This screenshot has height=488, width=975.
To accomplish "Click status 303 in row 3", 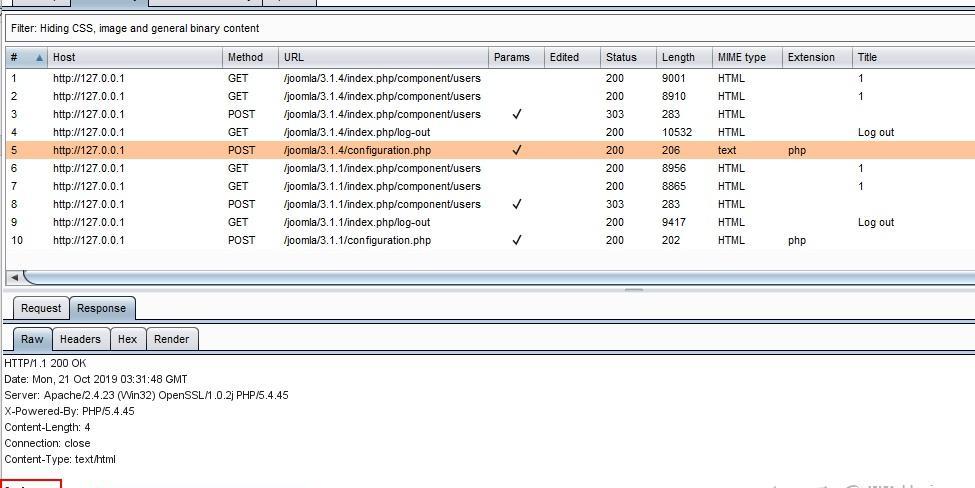I will point(615,114).
